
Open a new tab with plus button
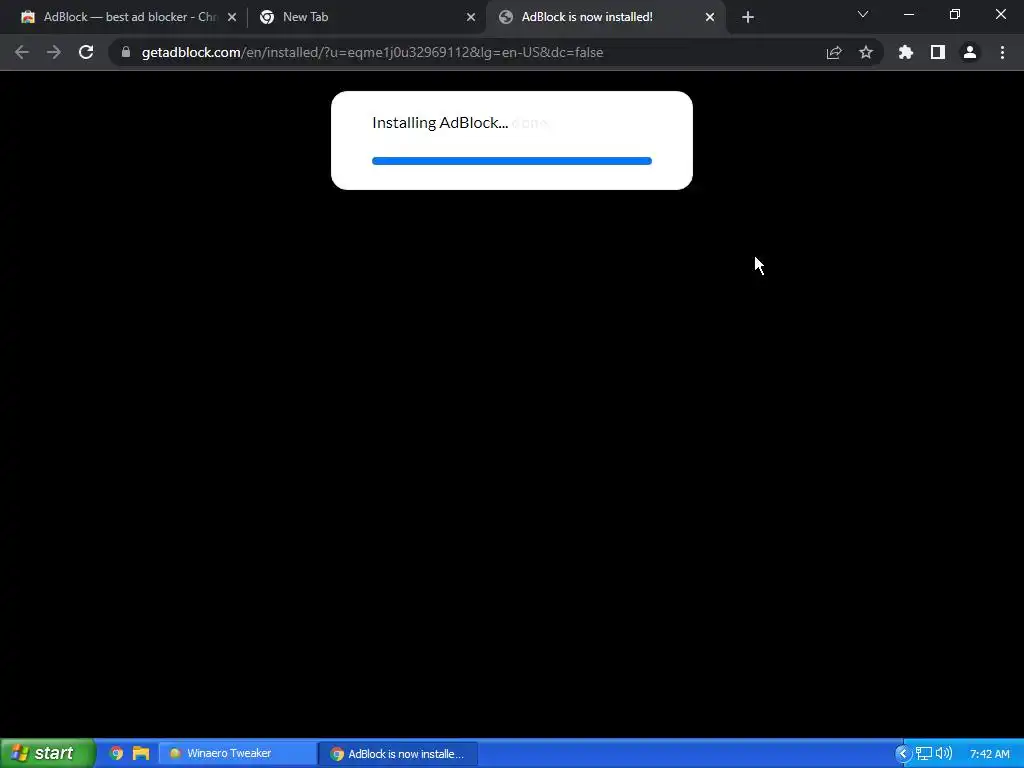pyautogui.click(x=748, y=17)
